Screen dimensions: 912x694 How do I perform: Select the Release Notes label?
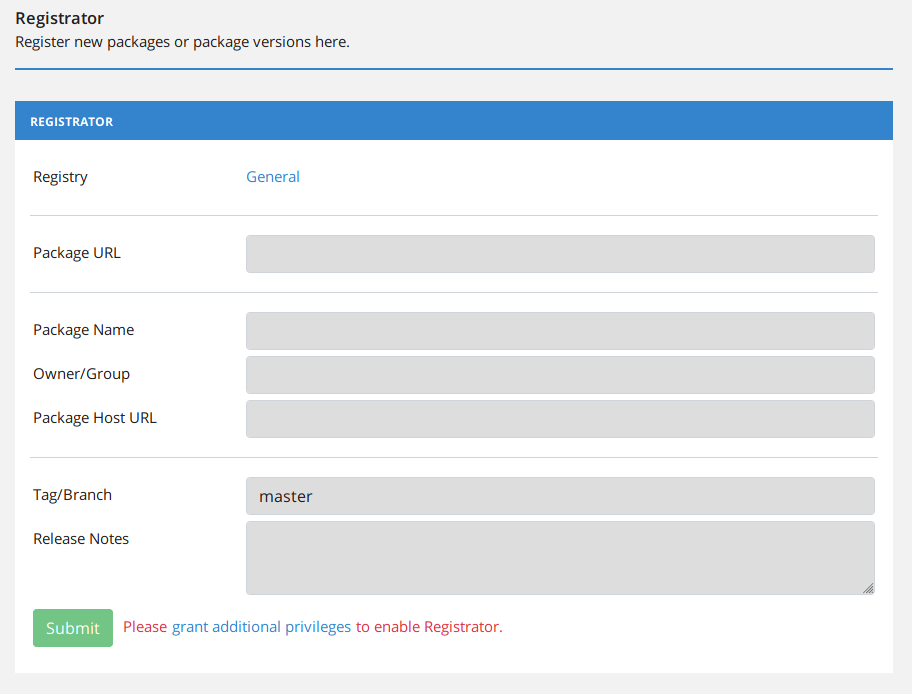[x=81, y=538]
